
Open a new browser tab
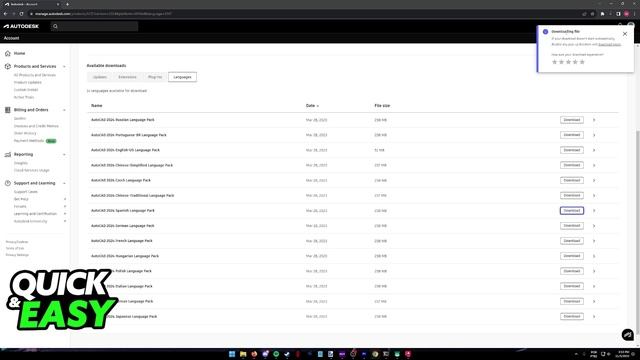click(67, 4)
